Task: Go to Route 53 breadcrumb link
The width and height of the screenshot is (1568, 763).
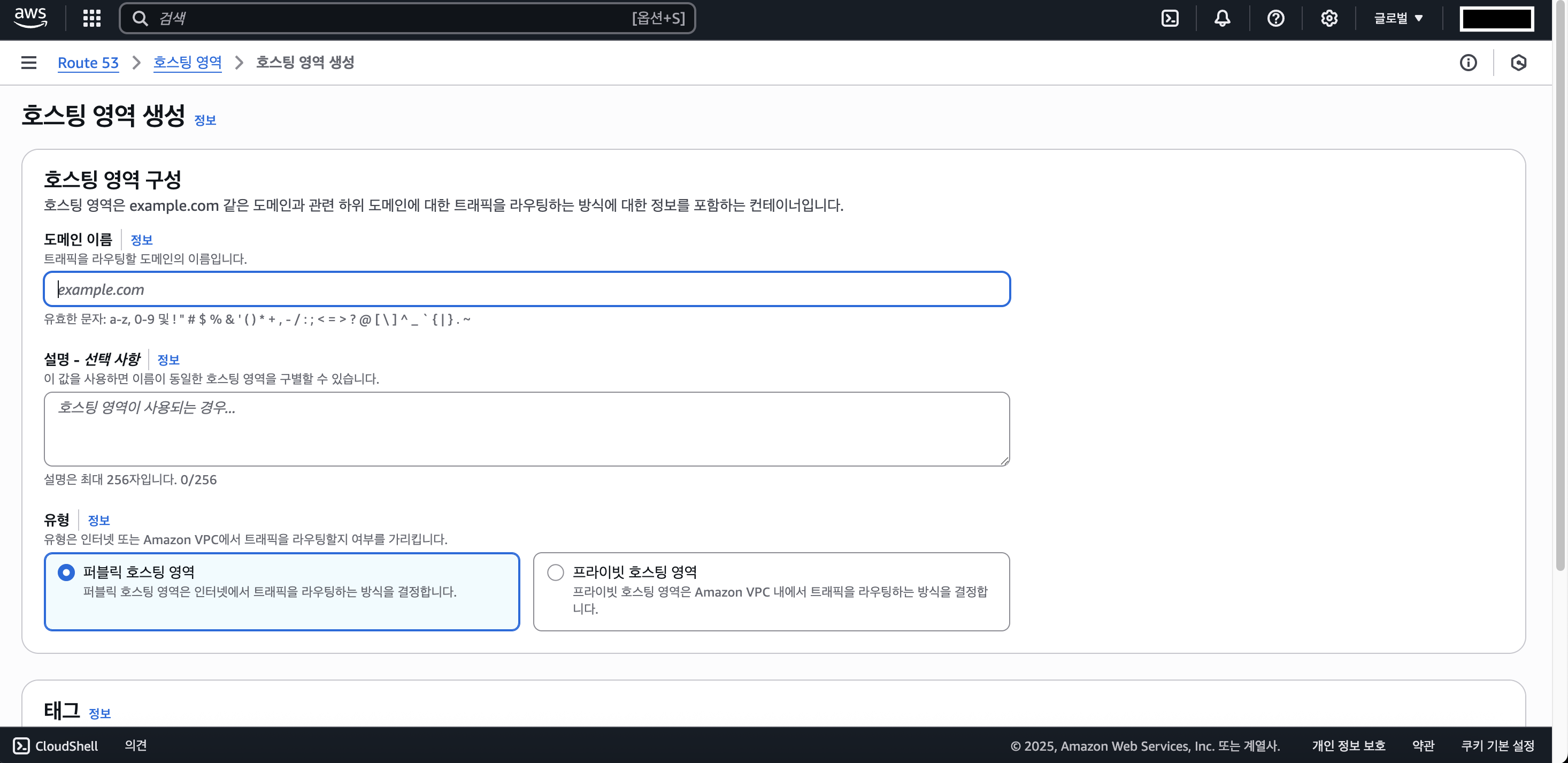Action: [88, 63]
